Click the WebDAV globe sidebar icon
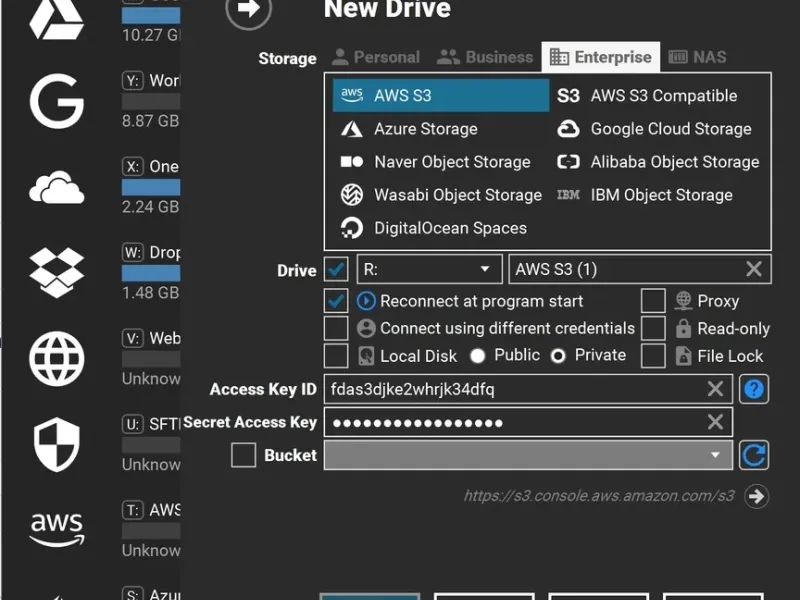The height and width of the screenshot is (600, 800). click(56, 359)
